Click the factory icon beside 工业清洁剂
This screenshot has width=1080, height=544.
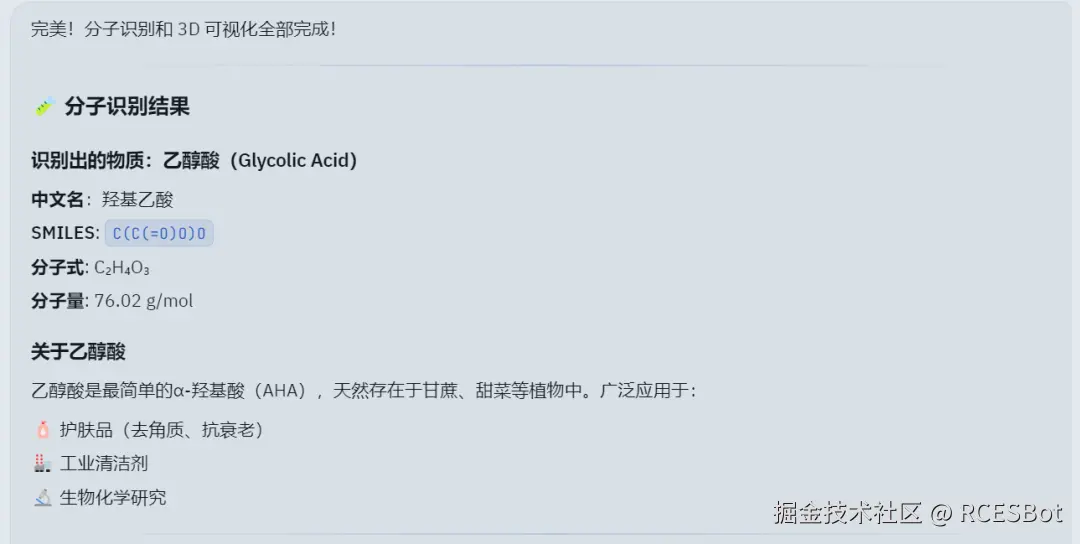[43, 463]
